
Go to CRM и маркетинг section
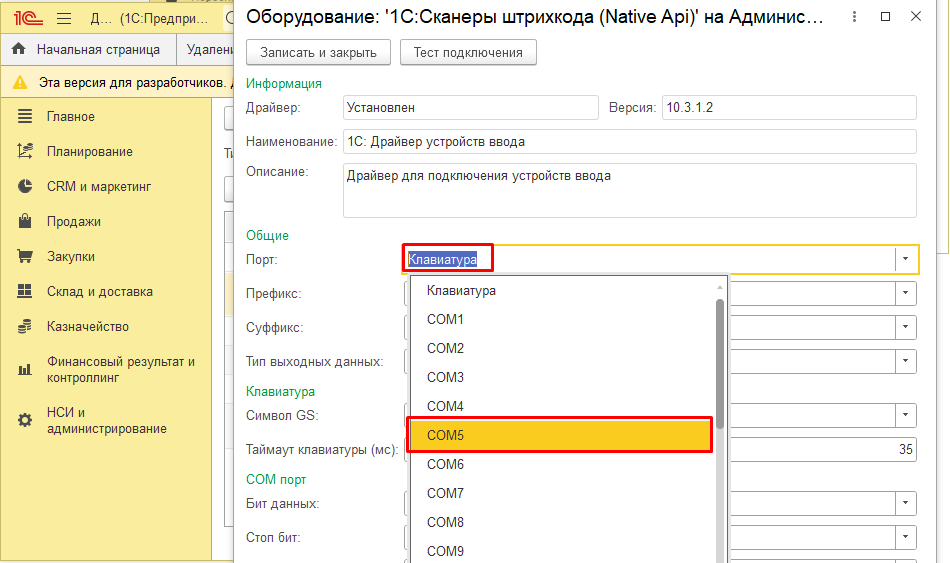tap(98, 187)
